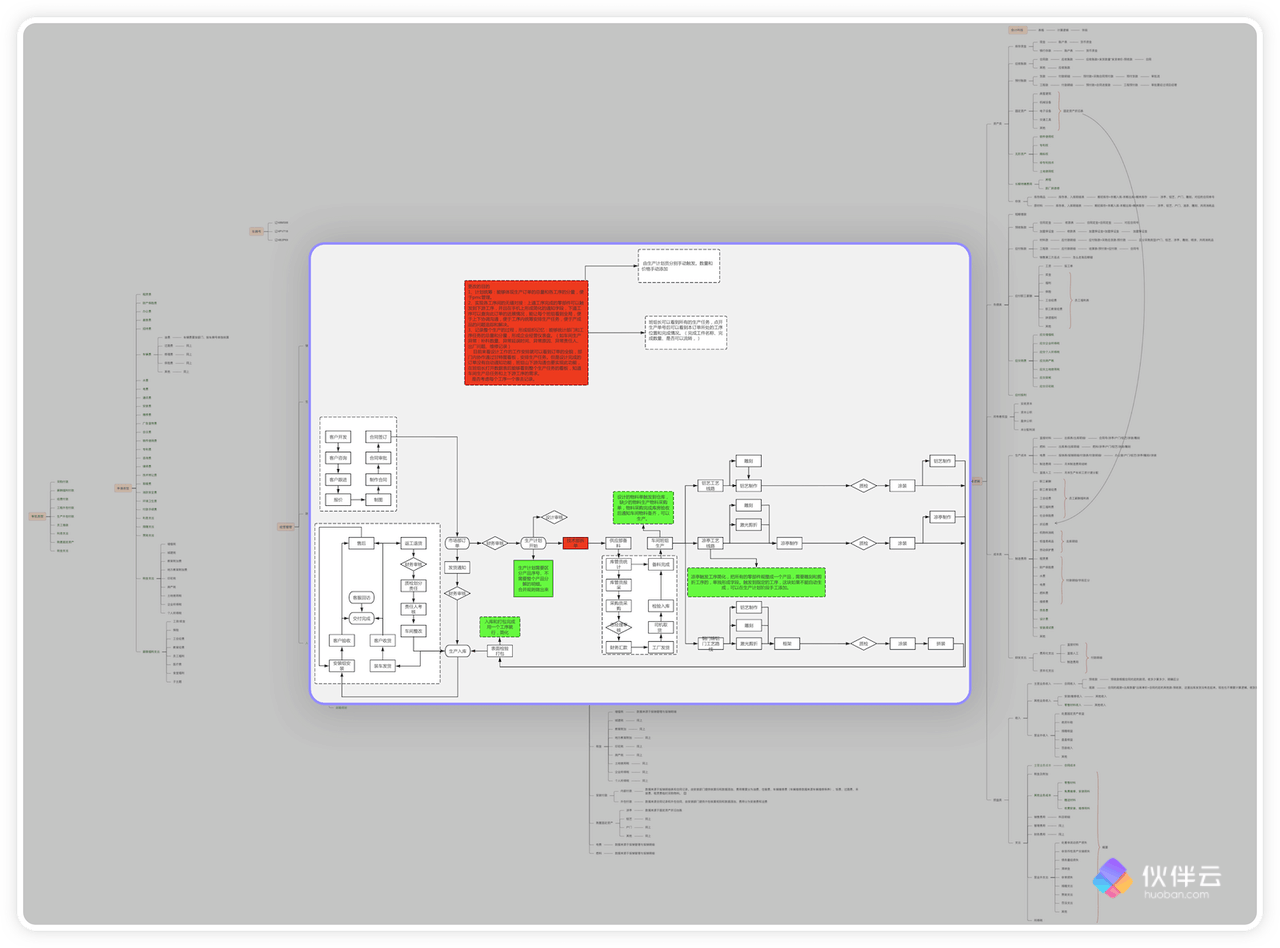Select the 凉亭制作 box after 激光割折

coord(790,543)
